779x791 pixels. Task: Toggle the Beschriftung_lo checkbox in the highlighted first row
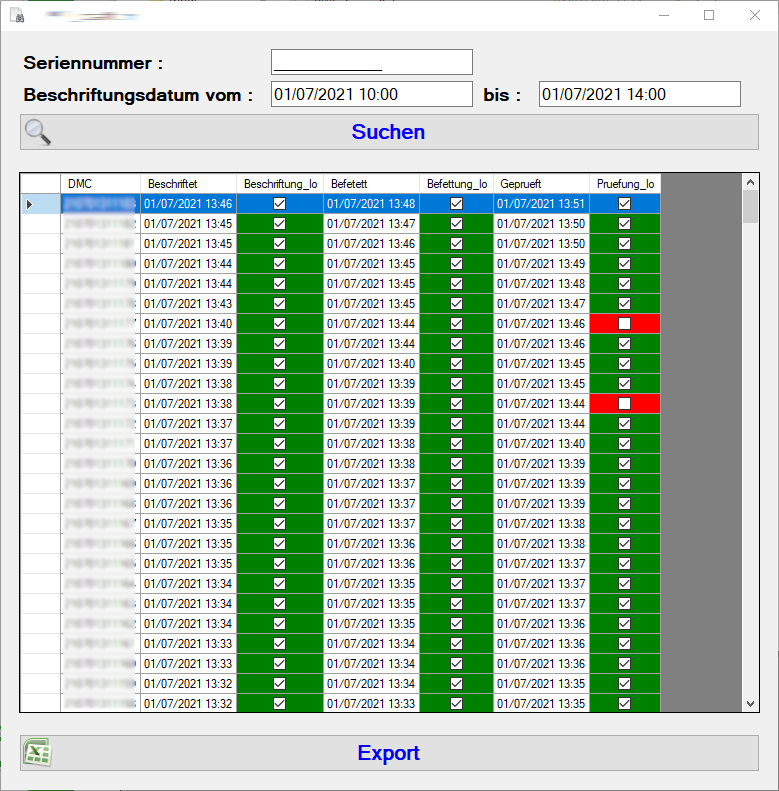(x=280, y=204)
